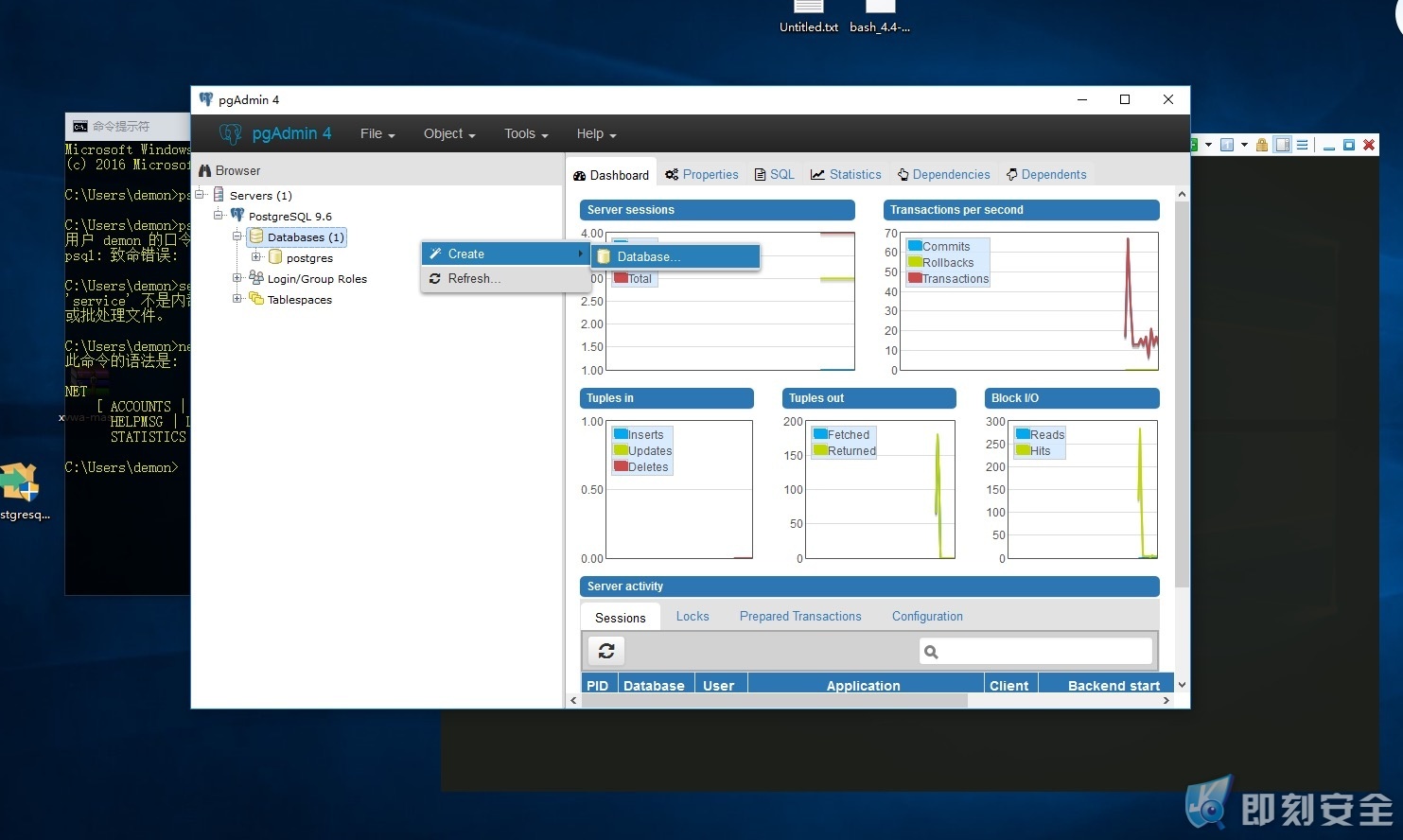Click the Server activity refresh button
This screenshot has height=840, width=1403.
606,651
